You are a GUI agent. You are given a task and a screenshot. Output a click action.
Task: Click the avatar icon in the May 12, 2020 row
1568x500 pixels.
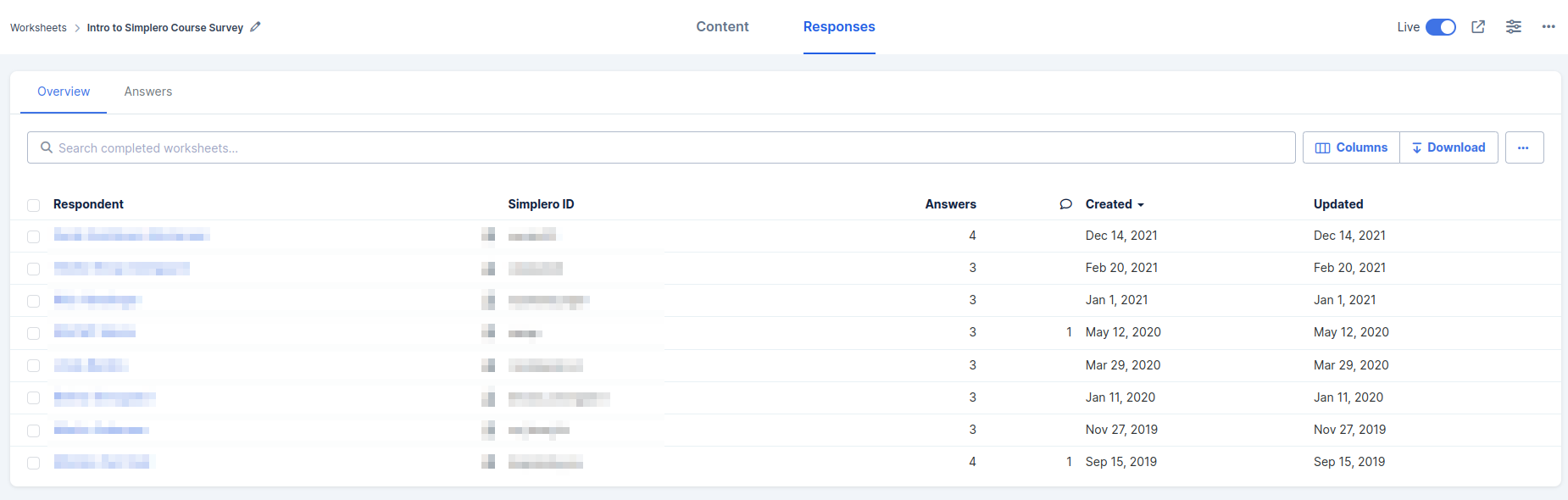pos(488,332)
